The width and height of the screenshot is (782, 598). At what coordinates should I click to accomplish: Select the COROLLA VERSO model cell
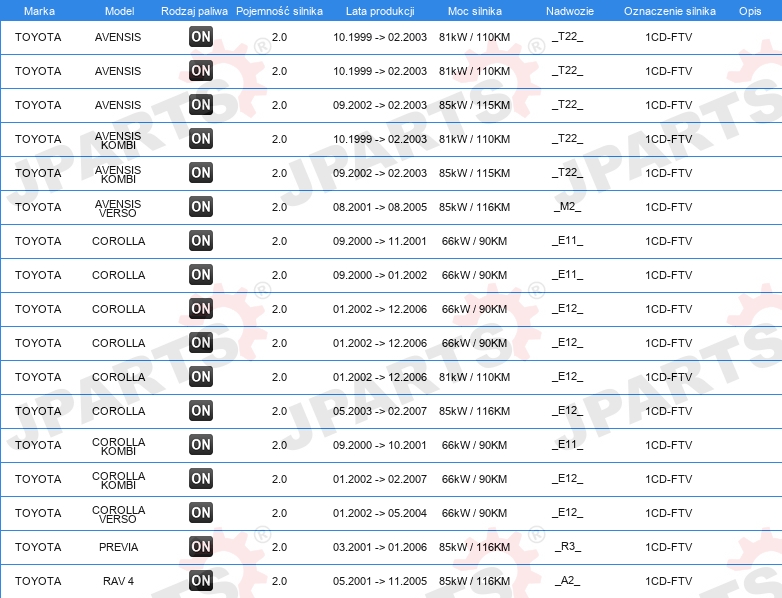coord(118,514)
